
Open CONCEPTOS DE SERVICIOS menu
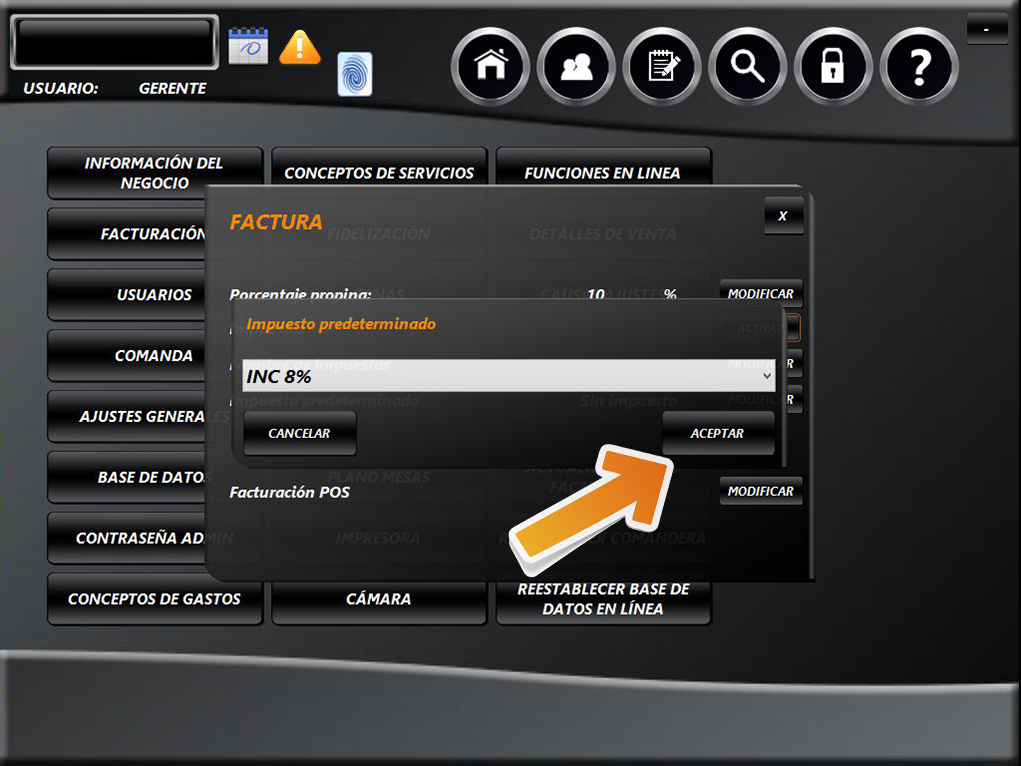pyautogui.click(x=379, y=173)
